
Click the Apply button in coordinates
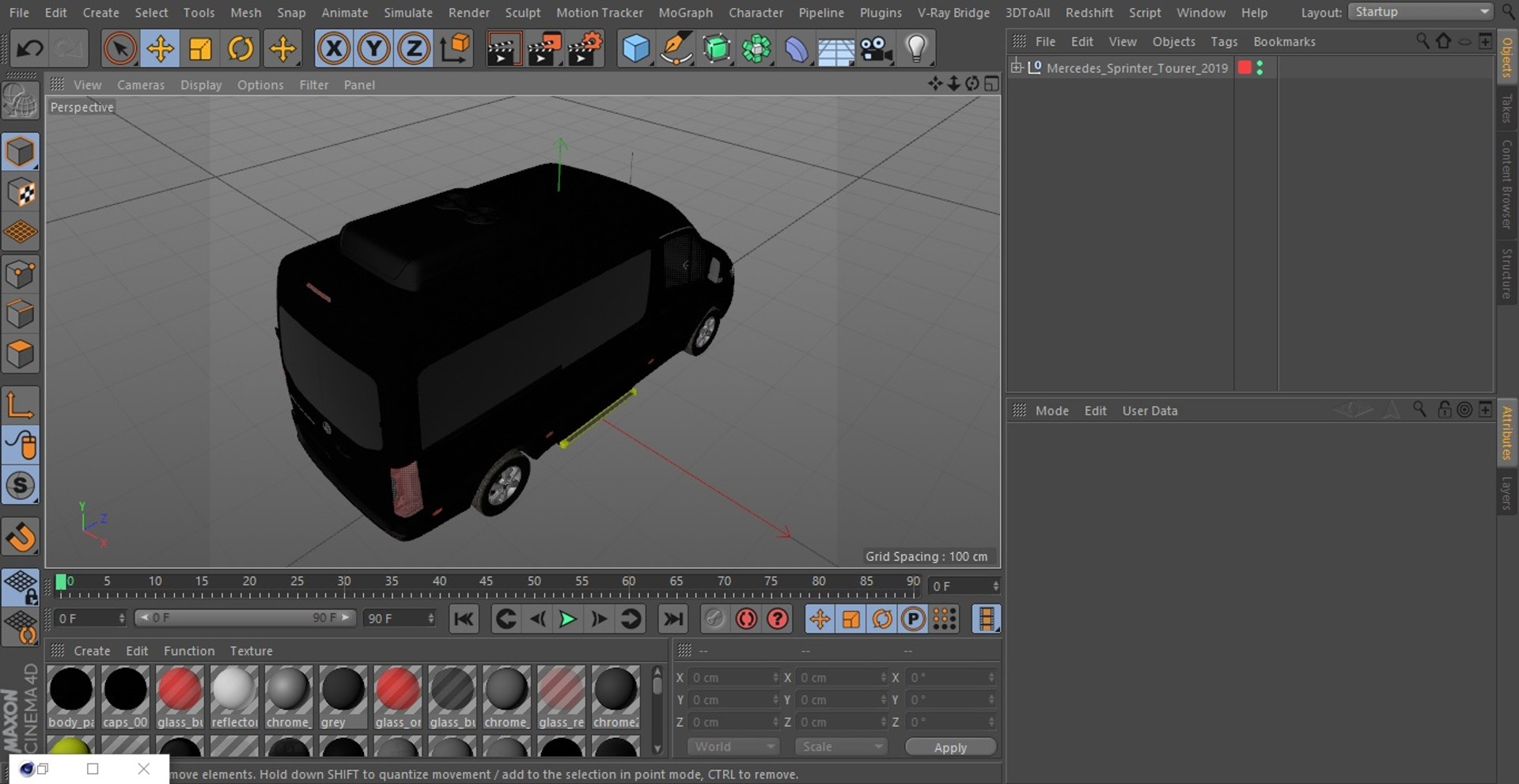(950, 747)
